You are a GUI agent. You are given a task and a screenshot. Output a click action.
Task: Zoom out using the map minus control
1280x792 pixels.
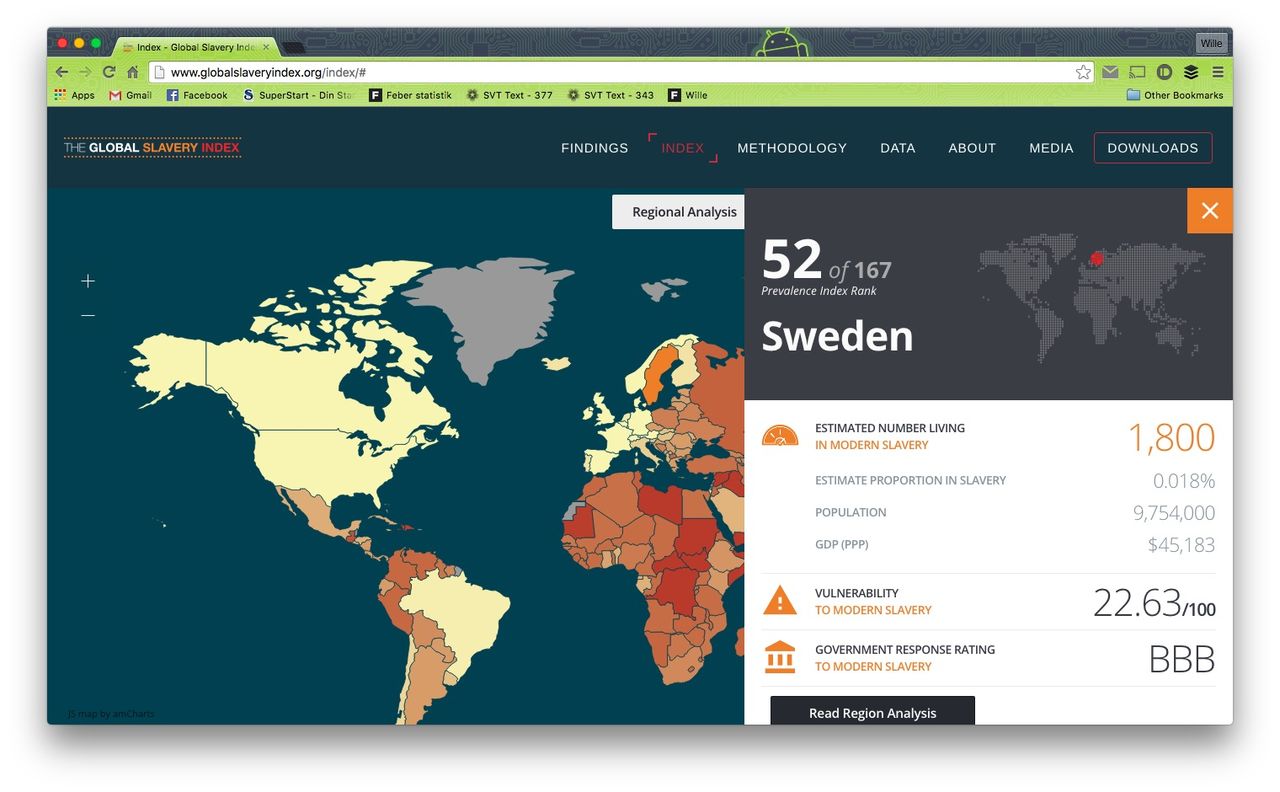(88, 314)
